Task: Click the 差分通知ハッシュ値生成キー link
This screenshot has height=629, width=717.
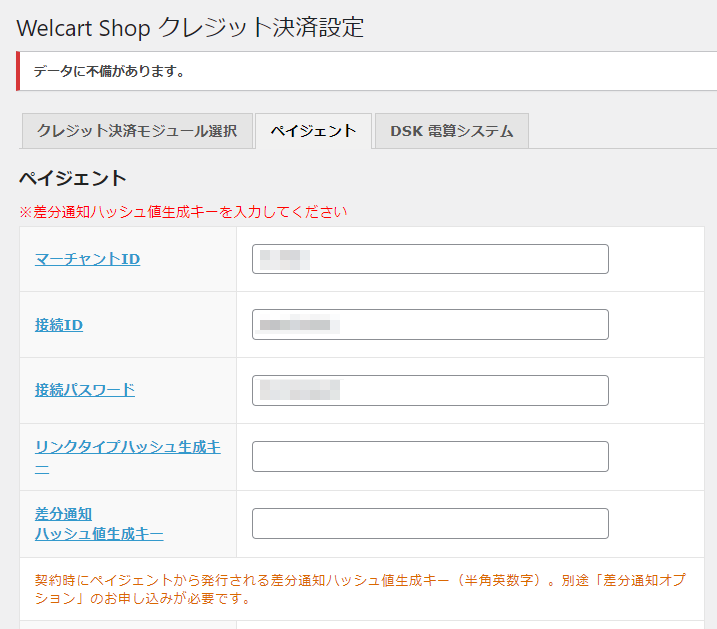Action: click(99, 524)
